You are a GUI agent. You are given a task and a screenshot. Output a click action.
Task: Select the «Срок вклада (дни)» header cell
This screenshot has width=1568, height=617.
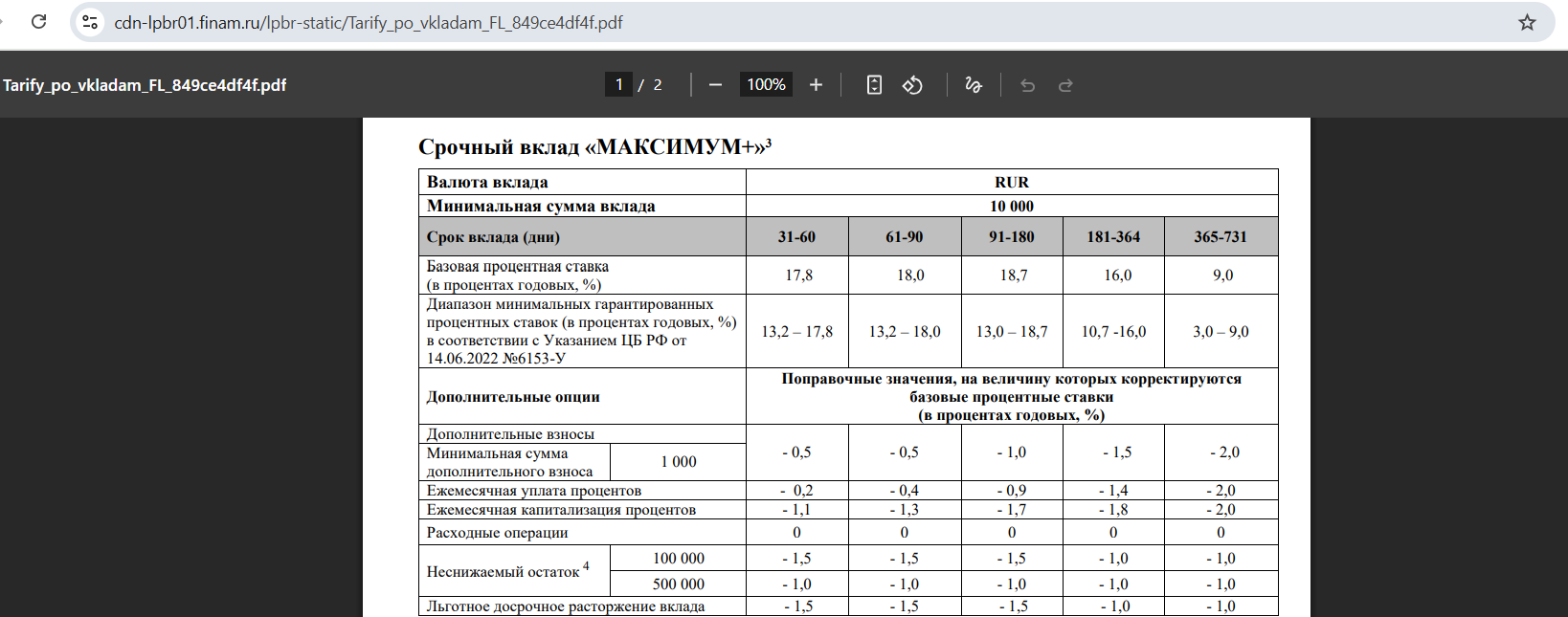click(582, 236)
